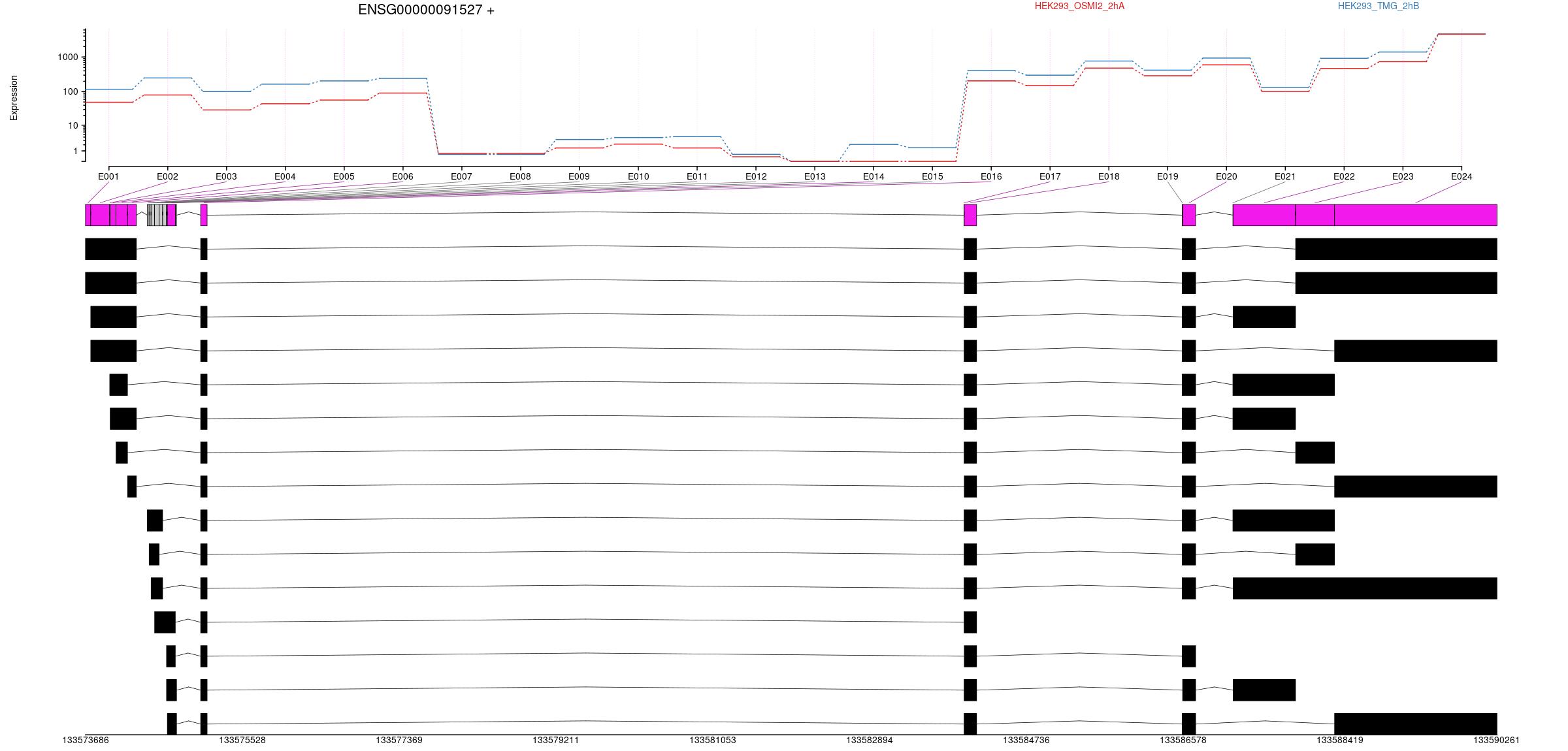The height and width of the screenshot is (751, 1568).
Task: Click the exon label E016
Action: click(x=991, y=176)
